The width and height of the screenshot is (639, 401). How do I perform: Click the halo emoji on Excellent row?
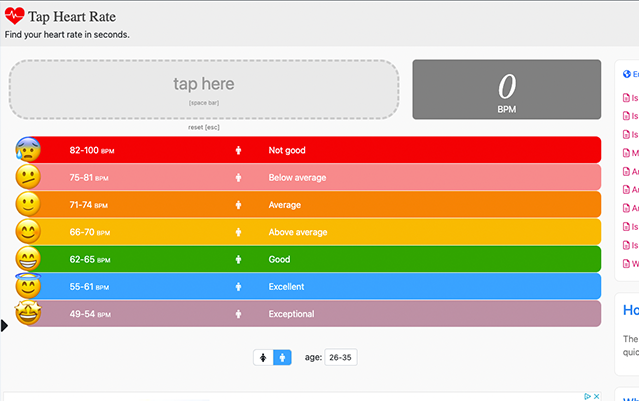coord(28,285)
